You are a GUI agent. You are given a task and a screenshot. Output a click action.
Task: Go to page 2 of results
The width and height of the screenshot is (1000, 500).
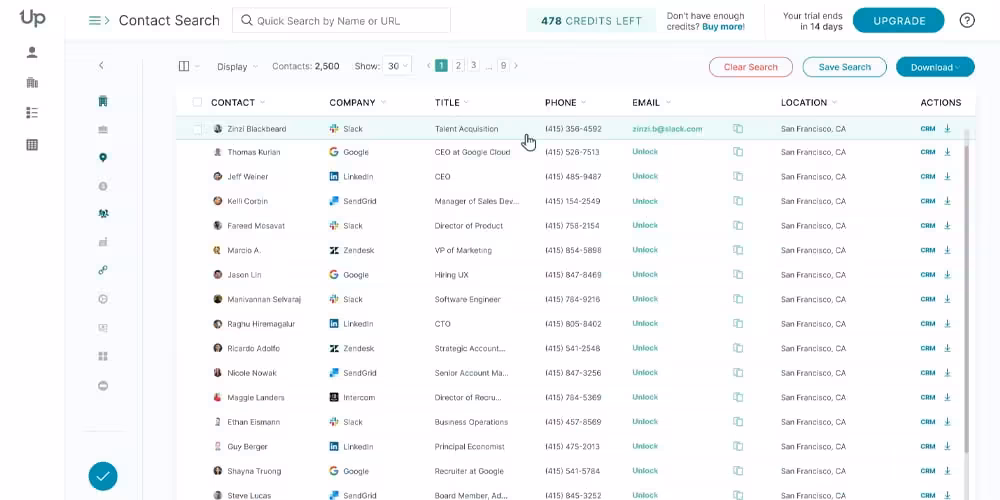[x=458, y=66]
